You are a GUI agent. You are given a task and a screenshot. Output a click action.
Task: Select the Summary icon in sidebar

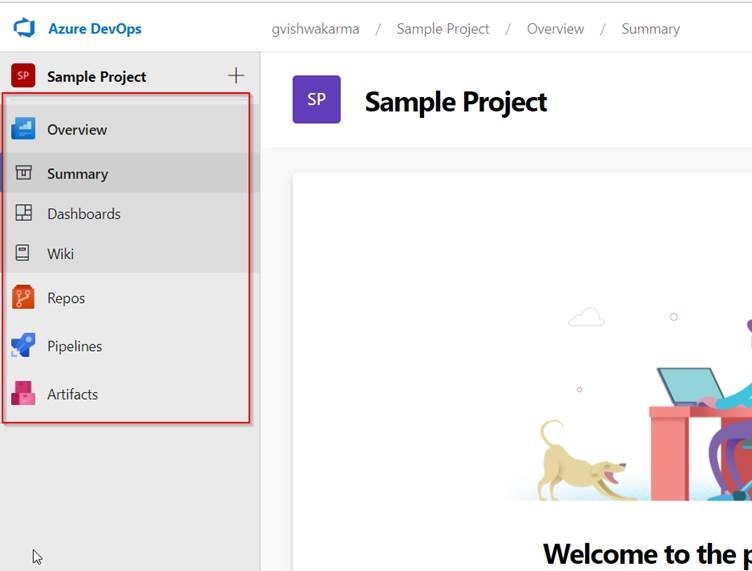[x=24, y=173]
